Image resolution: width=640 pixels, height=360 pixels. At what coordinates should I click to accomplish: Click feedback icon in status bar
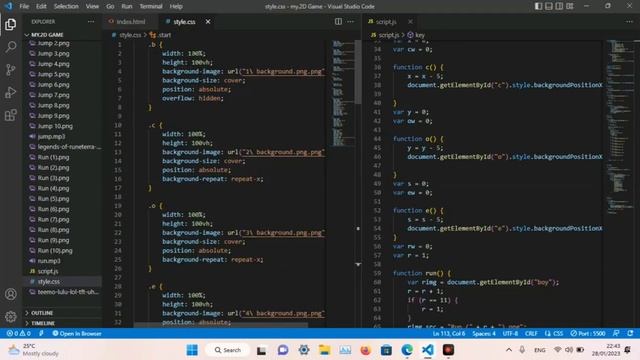pyautogui.click(x=616, y=333)
